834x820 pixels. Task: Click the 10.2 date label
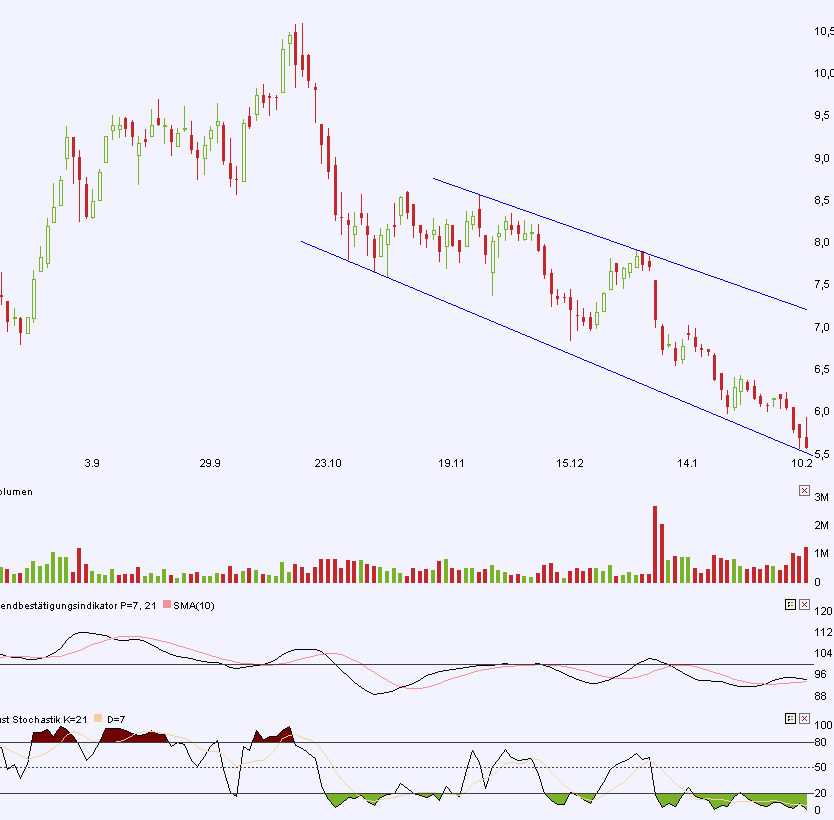click(802, 463)
